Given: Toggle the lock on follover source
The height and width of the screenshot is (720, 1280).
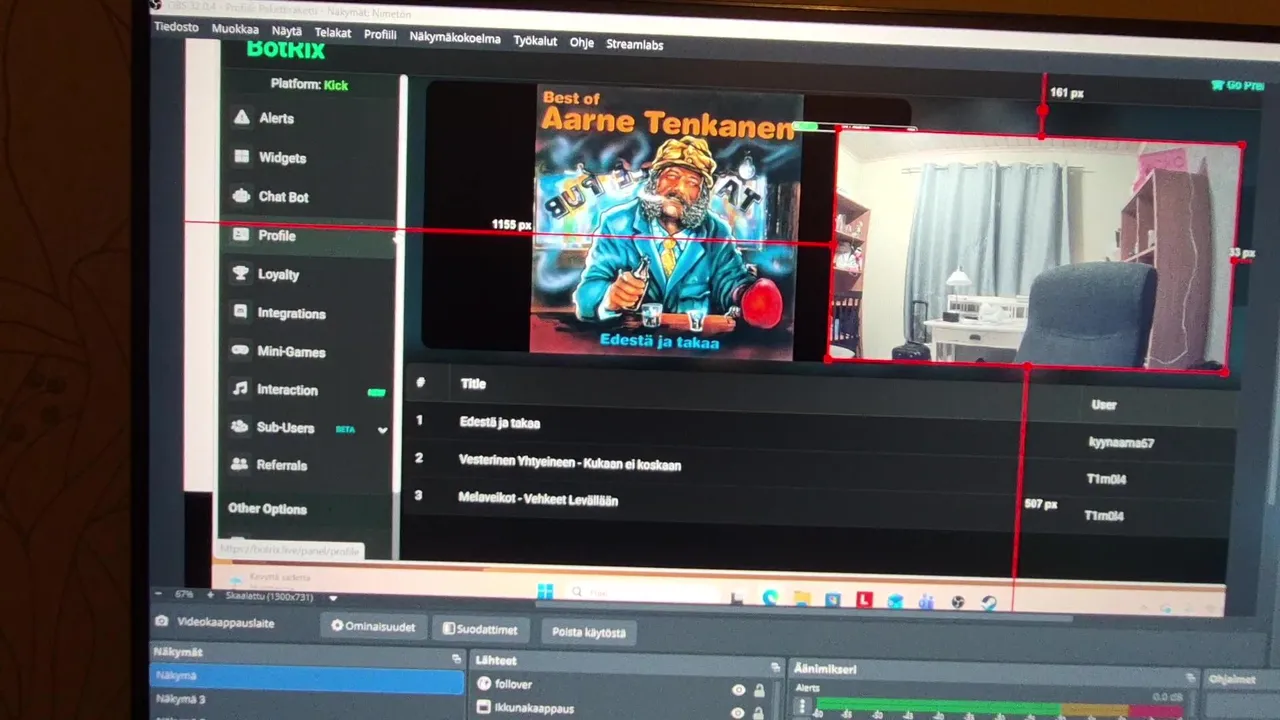Looking at the screenshot, I should coord(760,690).
